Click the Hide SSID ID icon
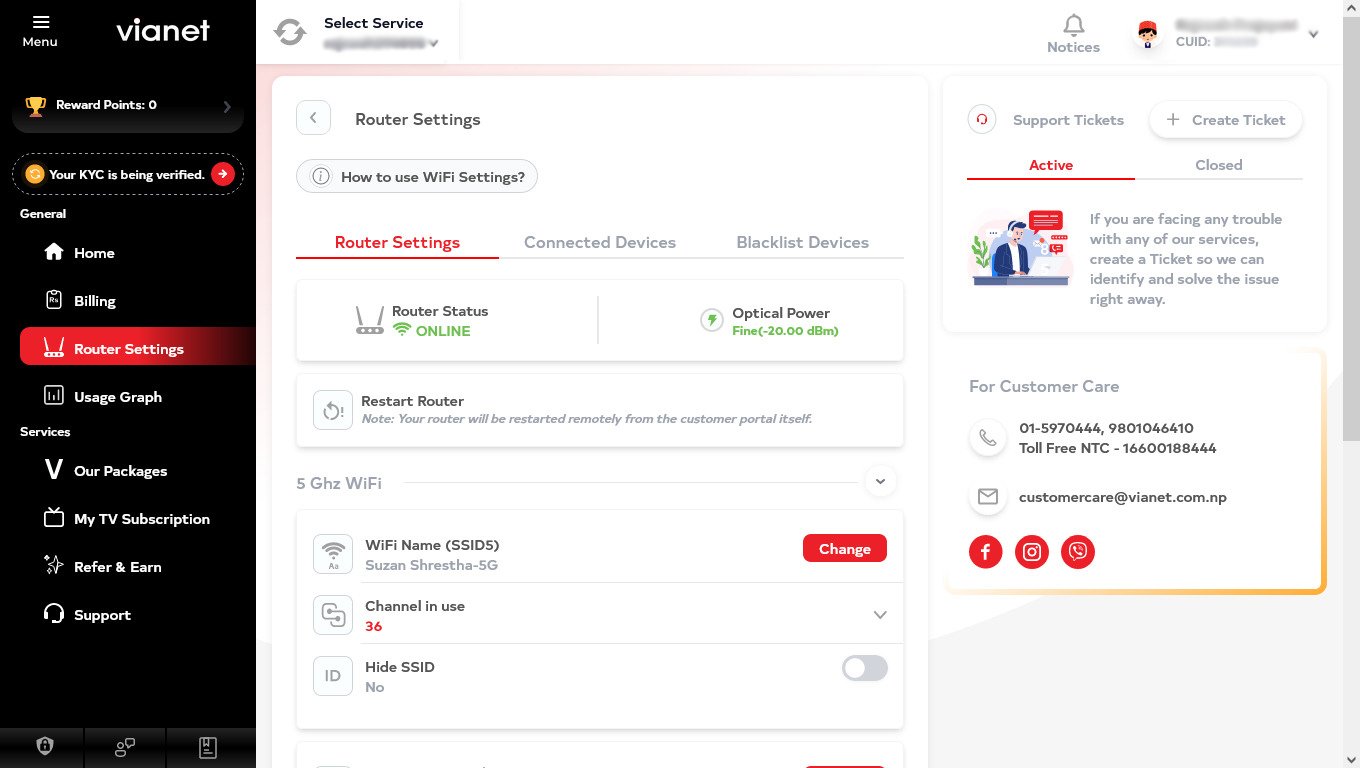Viewport: 1360px width, 768px height. 333,676
